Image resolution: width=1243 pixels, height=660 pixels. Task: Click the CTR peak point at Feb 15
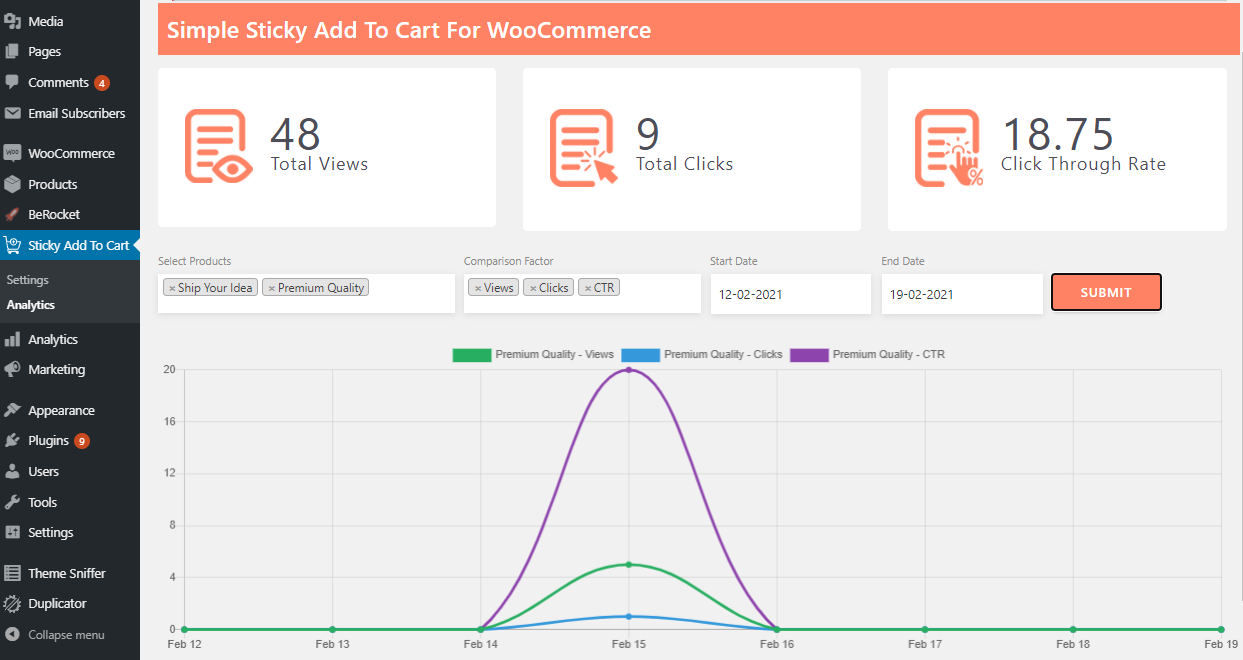tap(628, 370)
